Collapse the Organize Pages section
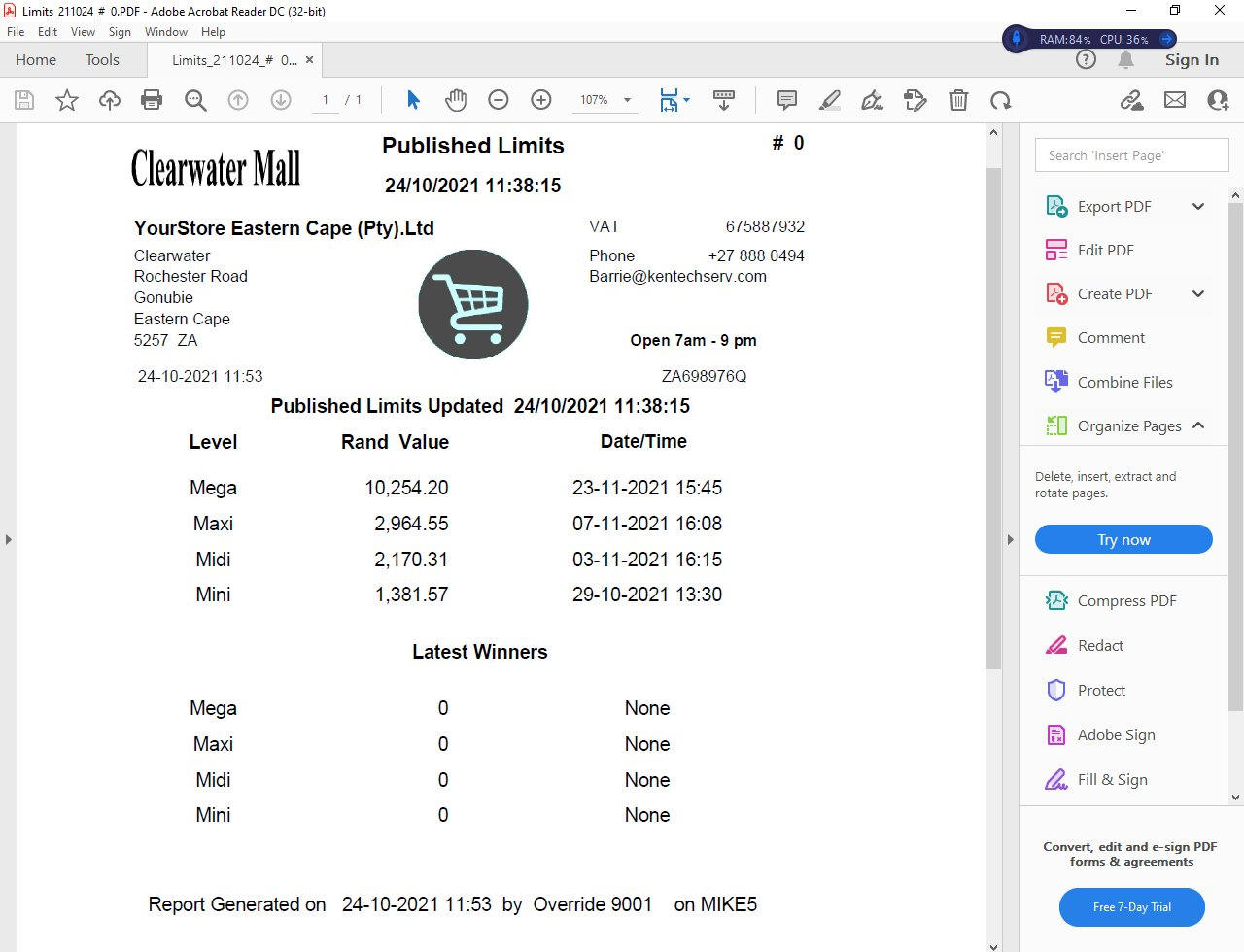The width and height of the screenshot is (1244, 952). click(x=1198, y=425)
